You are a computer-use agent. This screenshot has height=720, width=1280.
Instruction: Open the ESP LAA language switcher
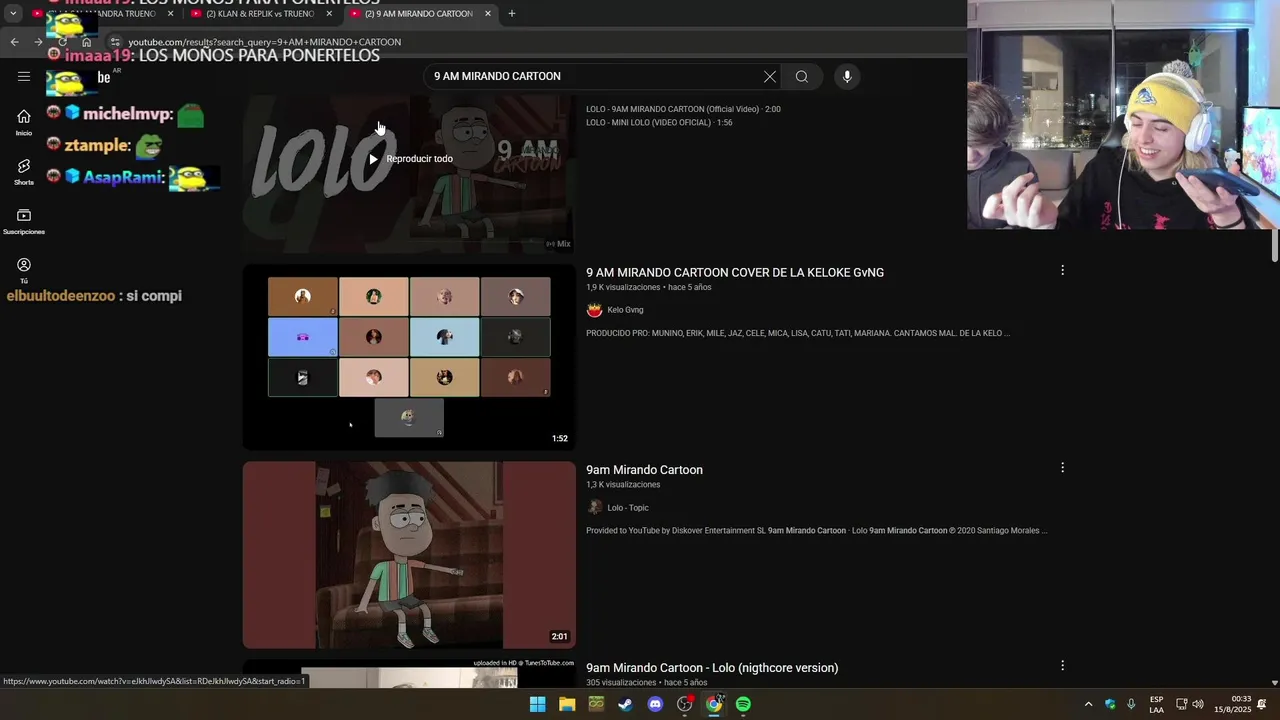(1156, 704)
